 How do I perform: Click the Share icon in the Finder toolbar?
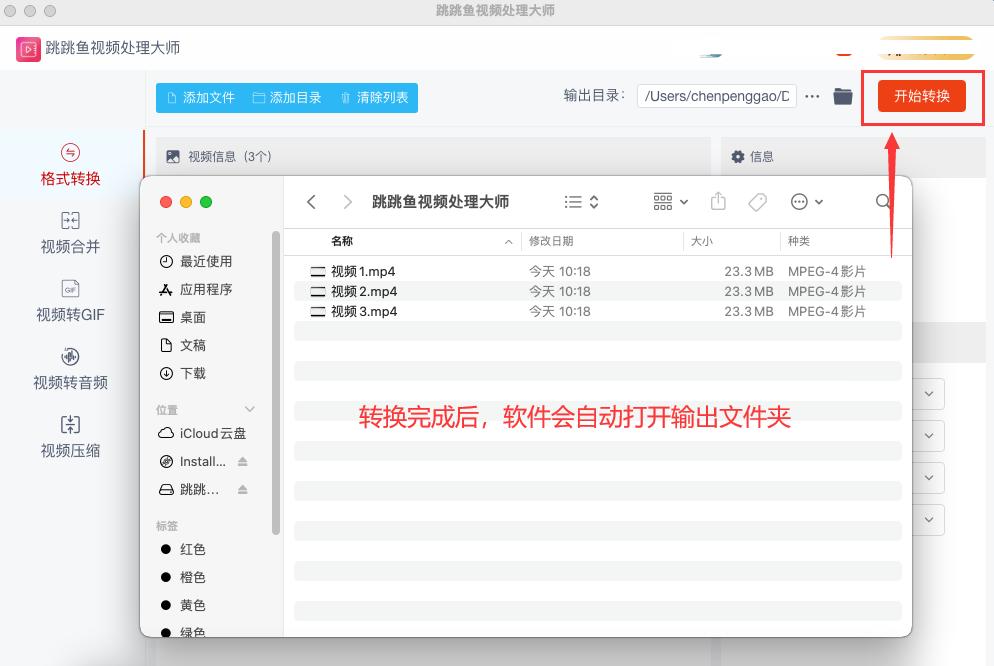[x=717, y=201]
